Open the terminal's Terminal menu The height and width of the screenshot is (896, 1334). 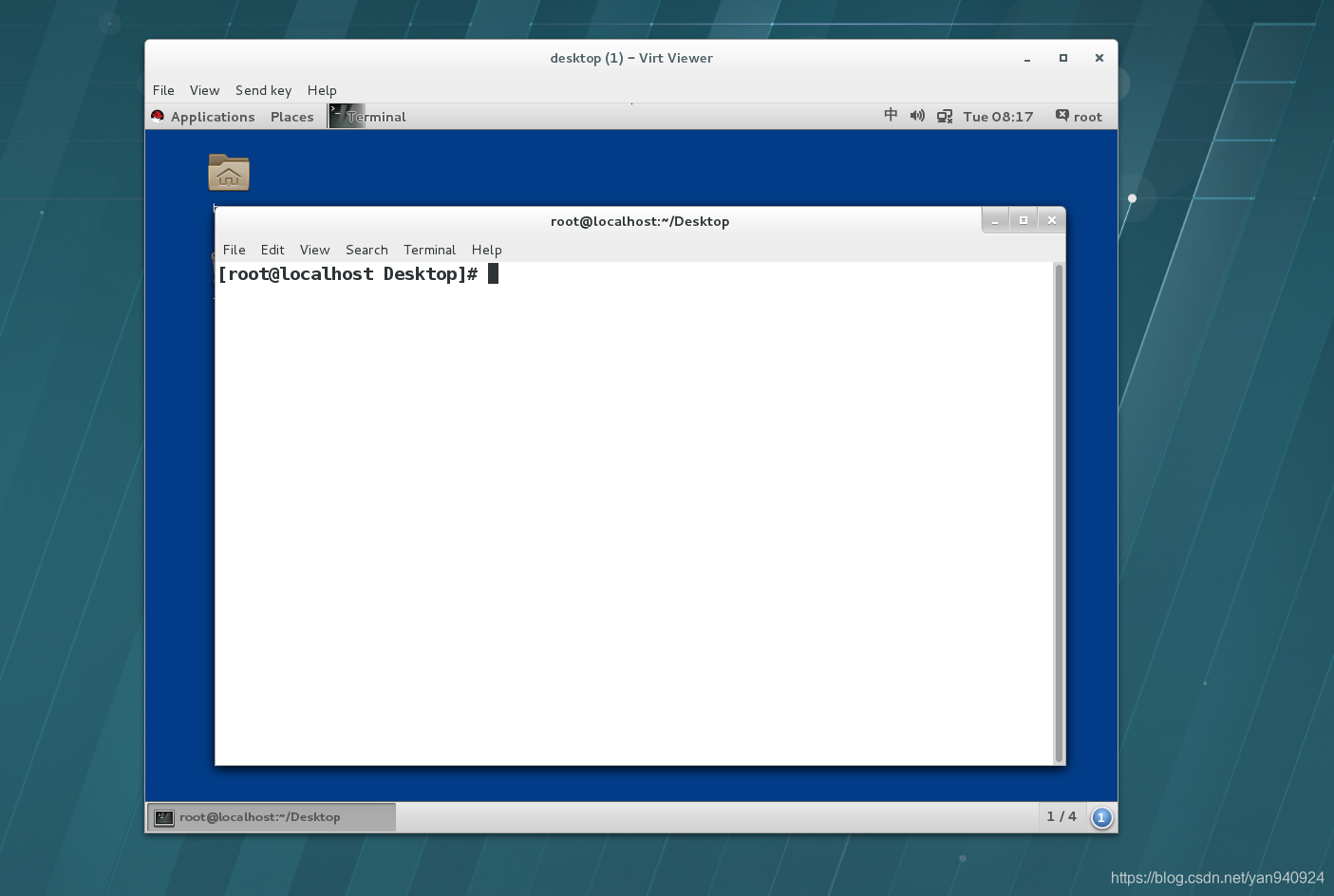pyautogui.click(x=429, y=250)
